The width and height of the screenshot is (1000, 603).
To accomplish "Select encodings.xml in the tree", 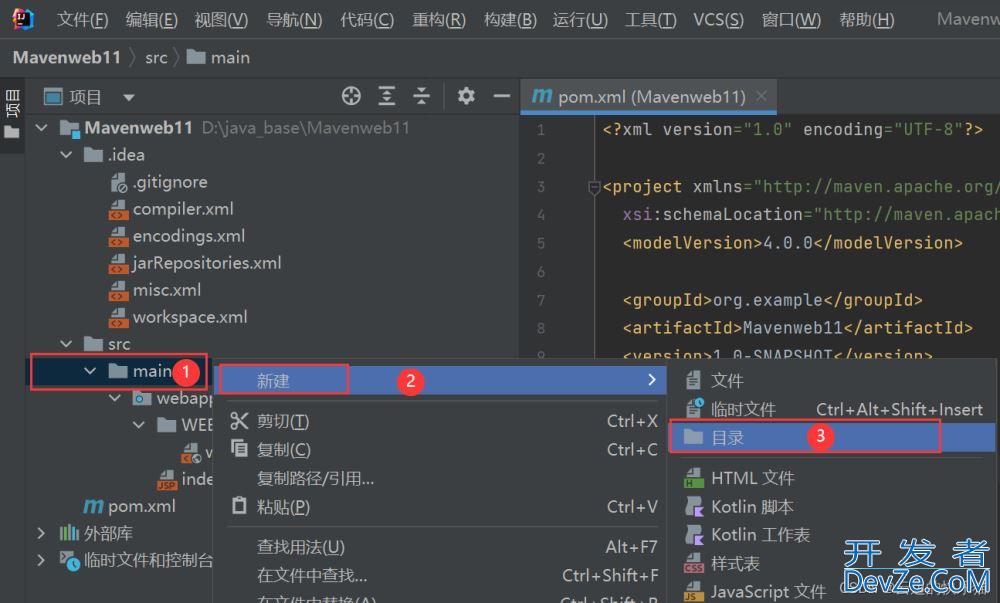I will tap(177, 236).
